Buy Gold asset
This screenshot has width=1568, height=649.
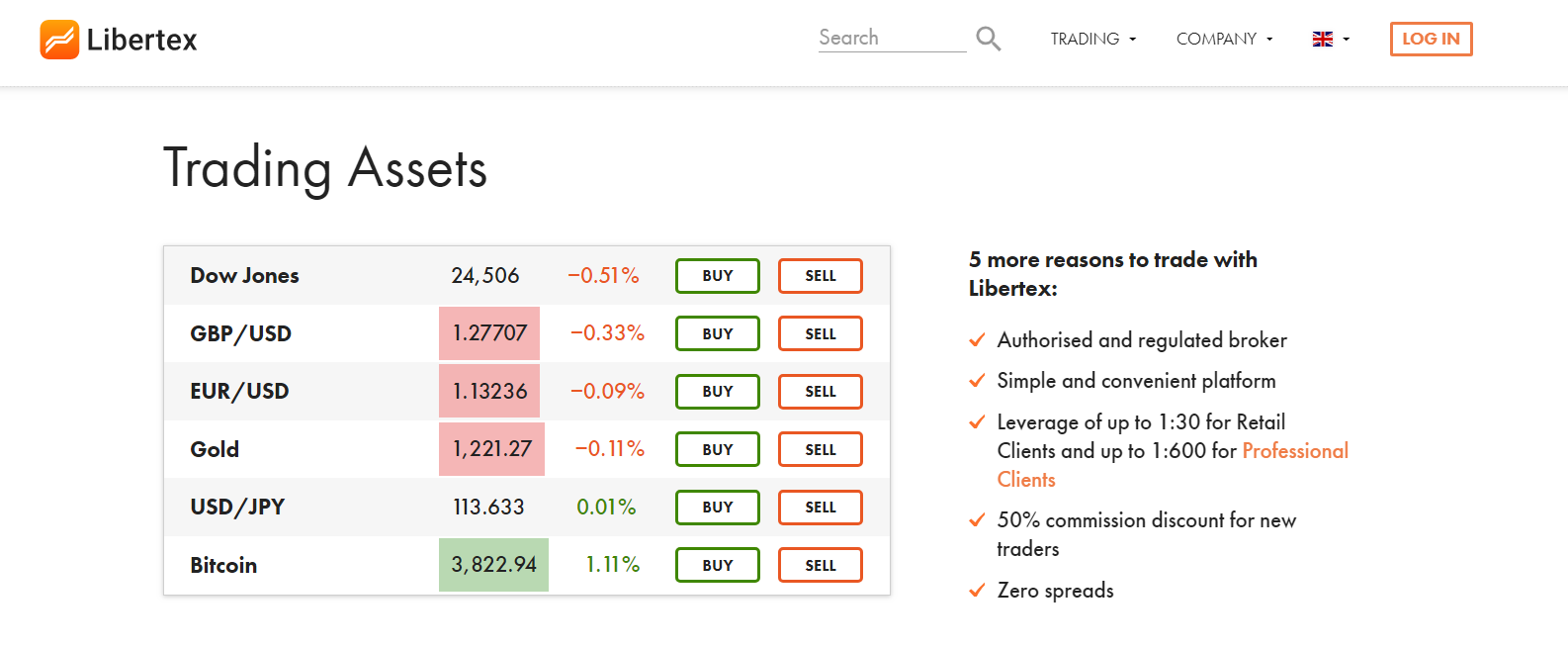click(718, 449)
